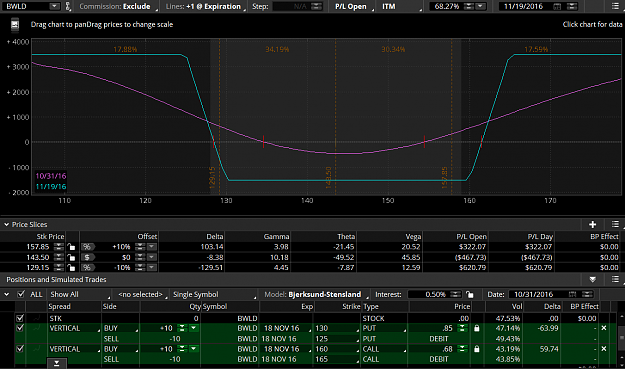The image size is (625, 369).
Task: Adjust the 129.15 stock price stepper
Action: (x=59, y=267)
